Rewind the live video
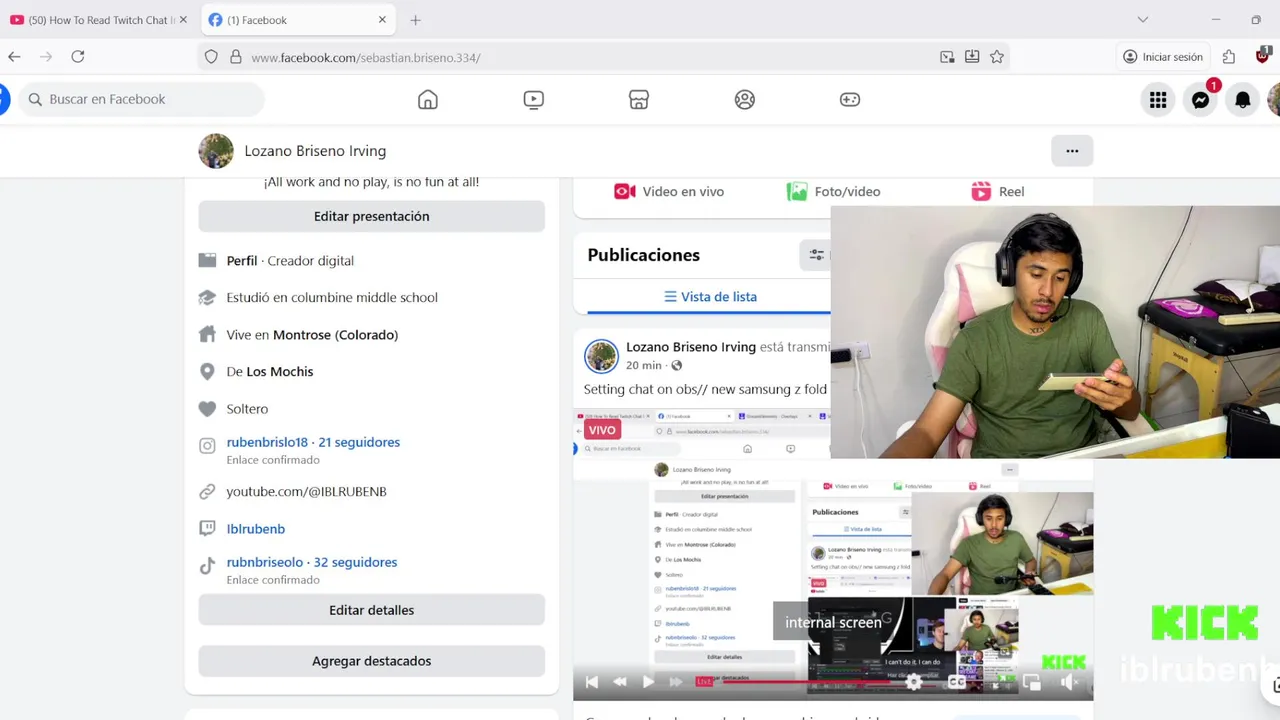 [620, 682]
